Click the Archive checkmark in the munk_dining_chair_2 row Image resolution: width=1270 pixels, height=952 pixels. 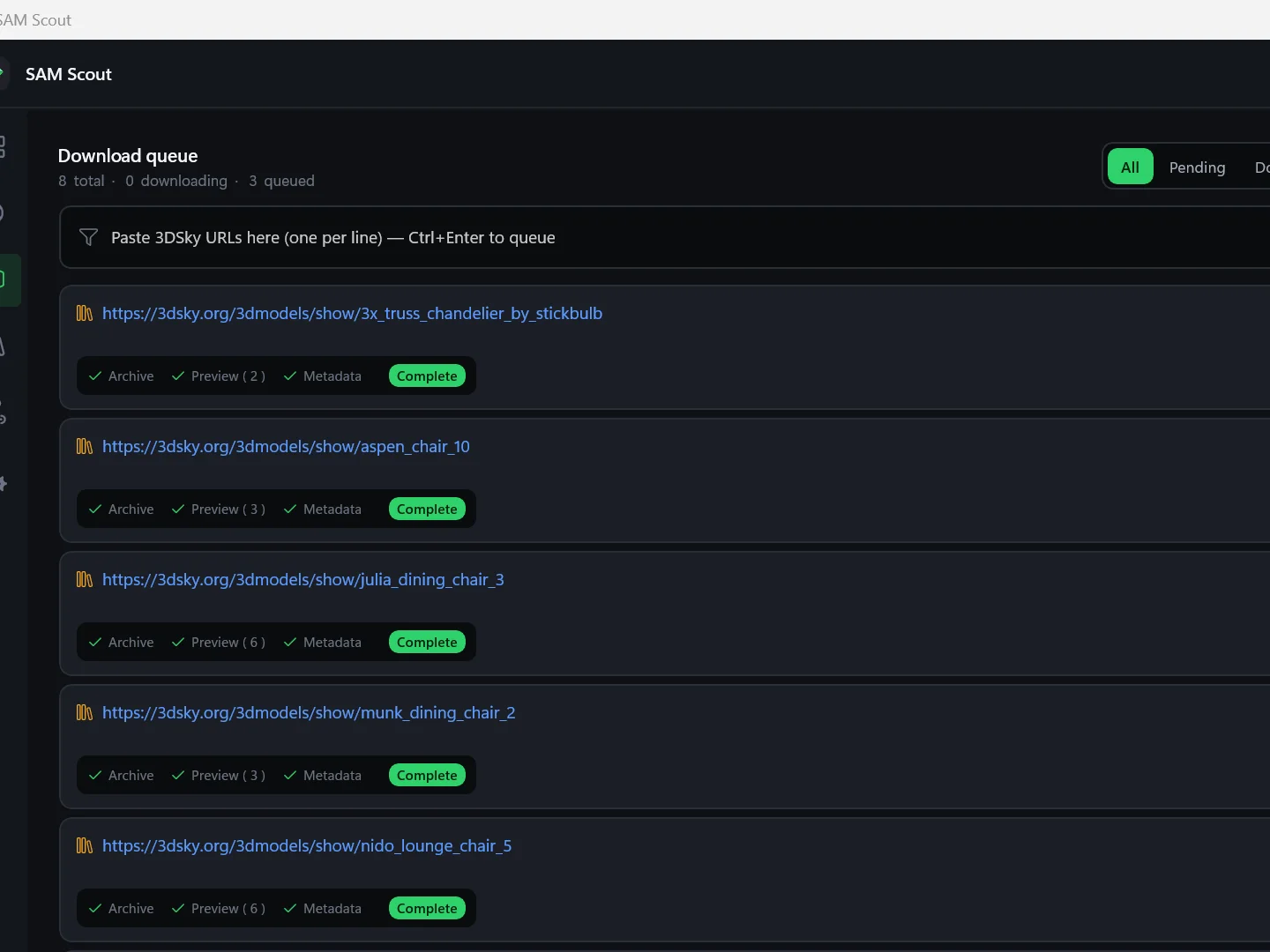95,775
